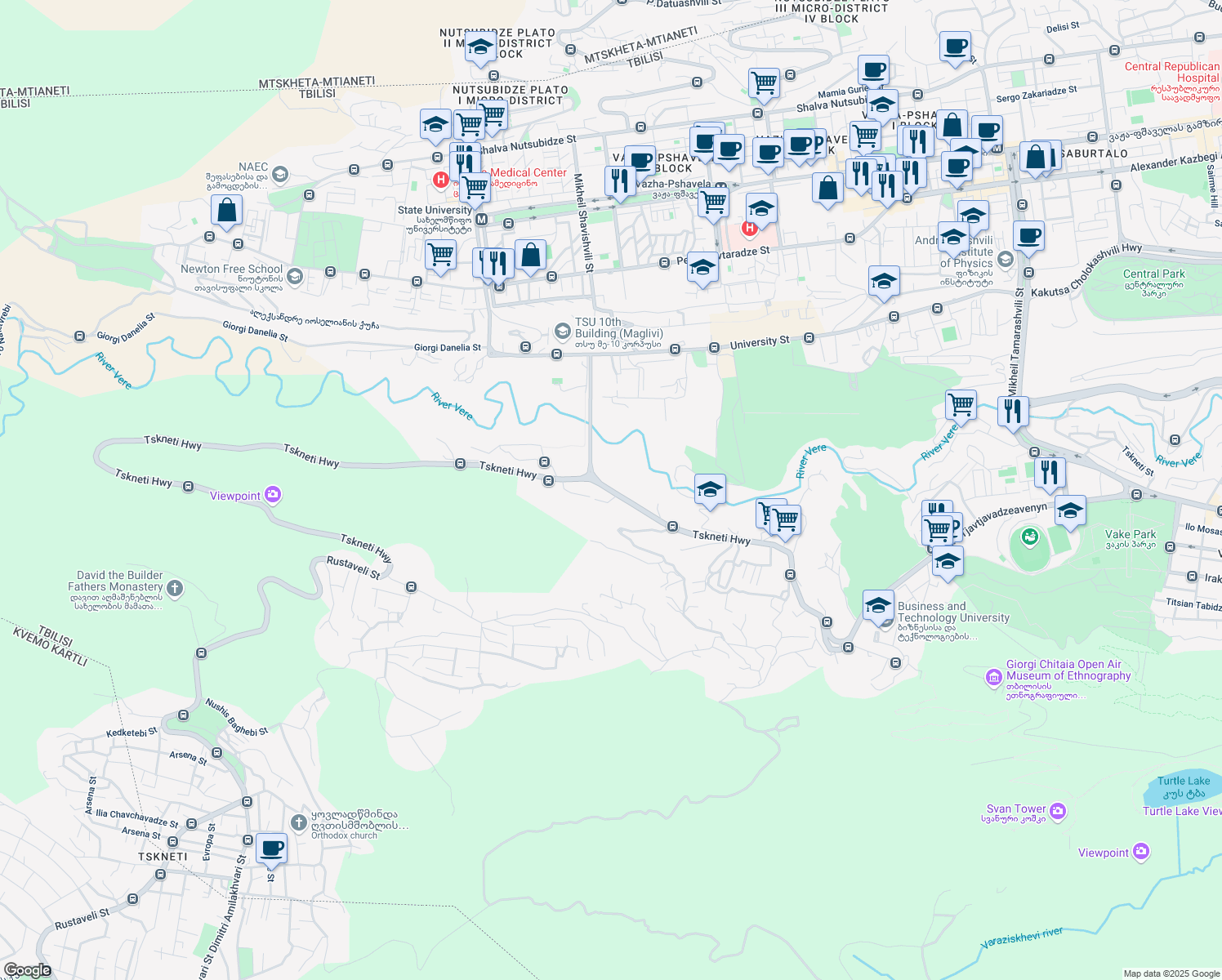This screenshot has height=980, width=1222.
Task: Open Giorgi Chitaia Open Air Museum icon
Action: coord(994,677)
